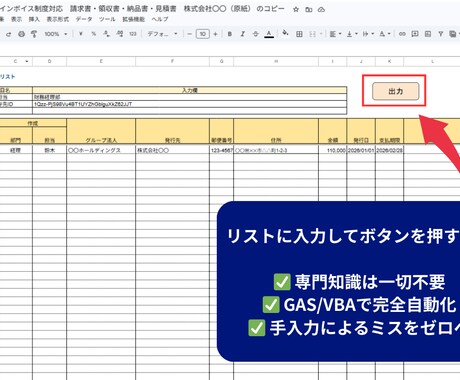Toggle italic formatting
460x380 pixels.
click(x=242, y=34)
